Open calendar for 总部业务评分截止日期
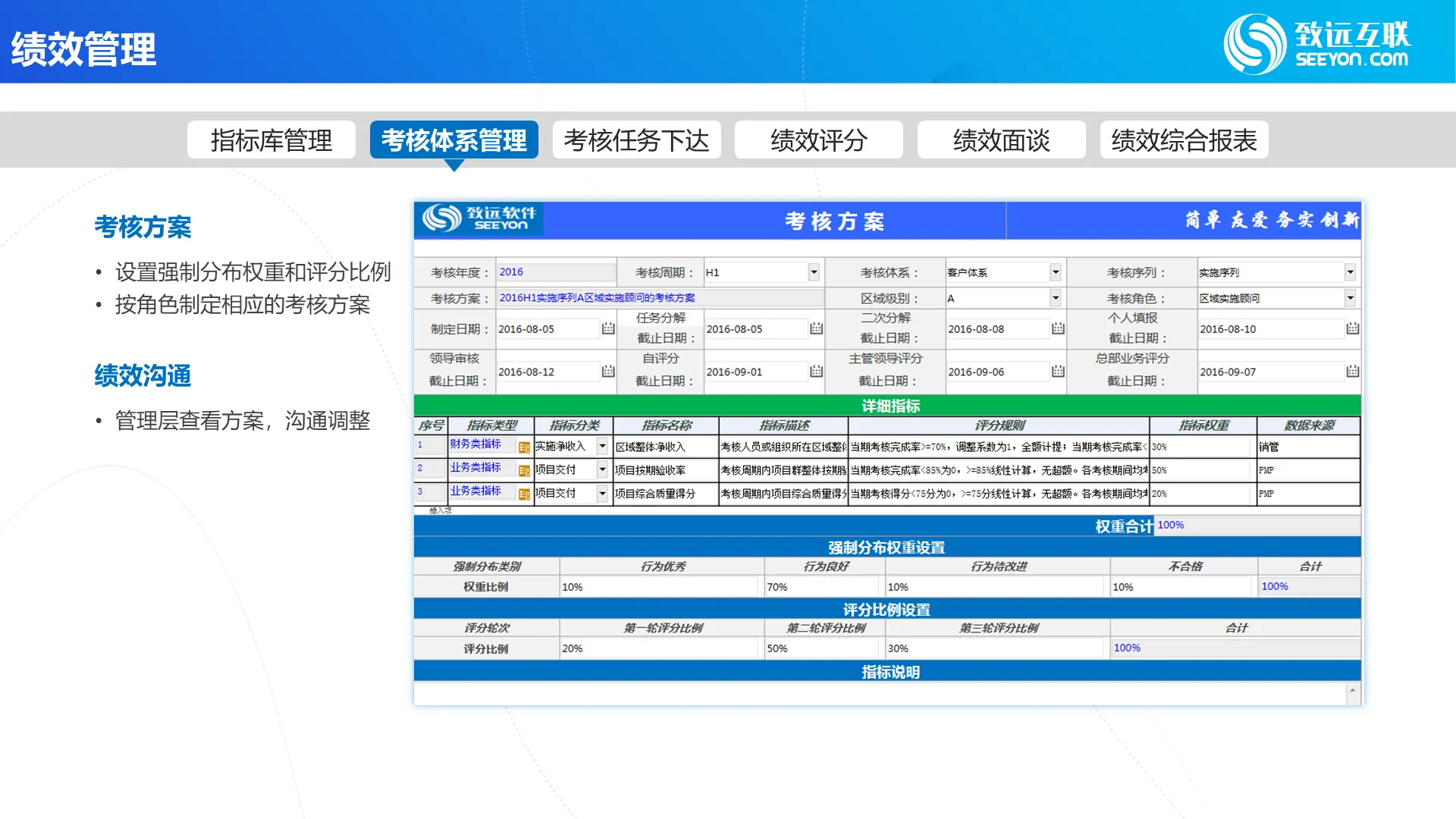1456x819 pixels. pos(1353,371)
